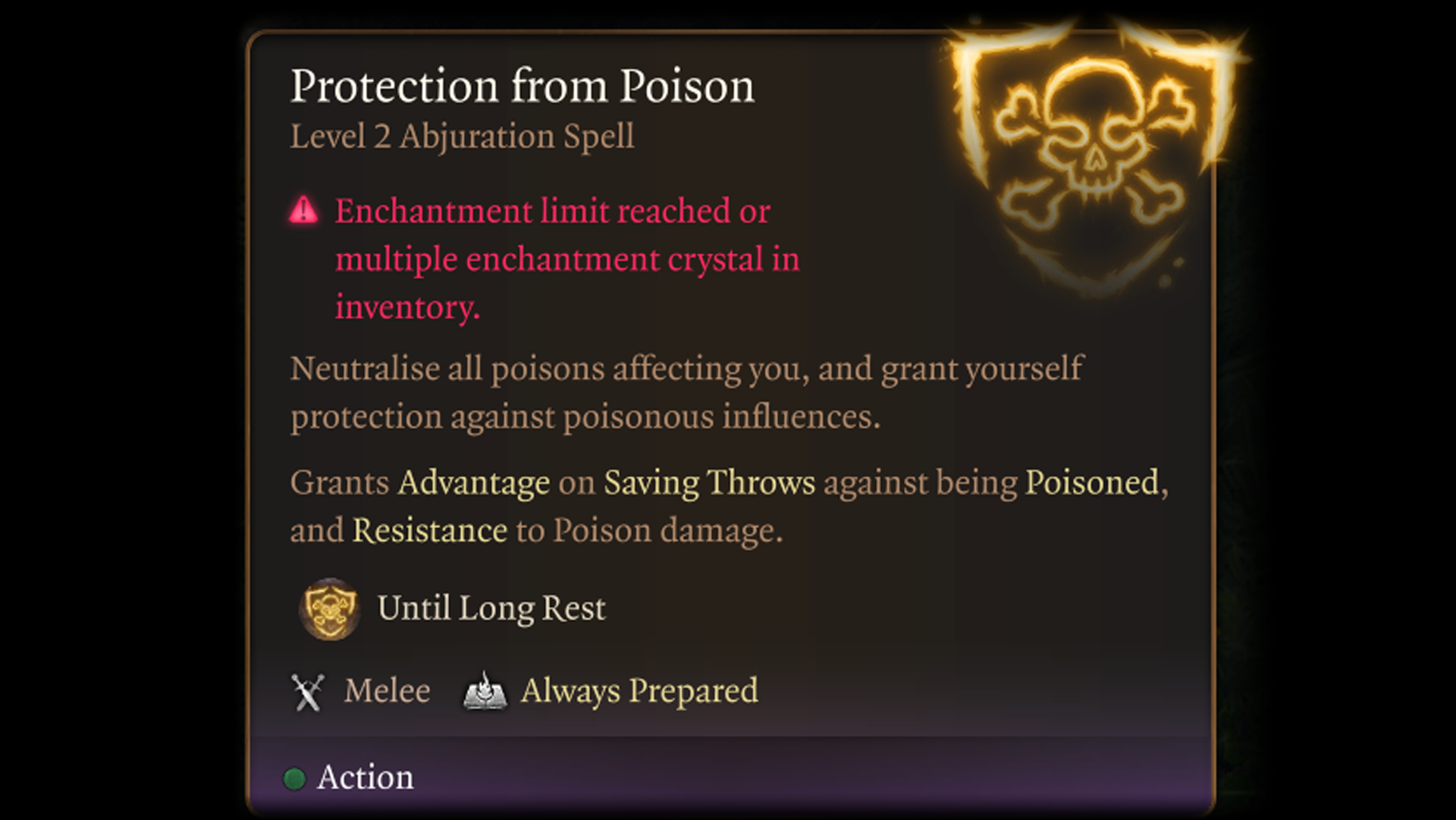
Task: Open the Resistance keyword link
Action: (429, 531)
